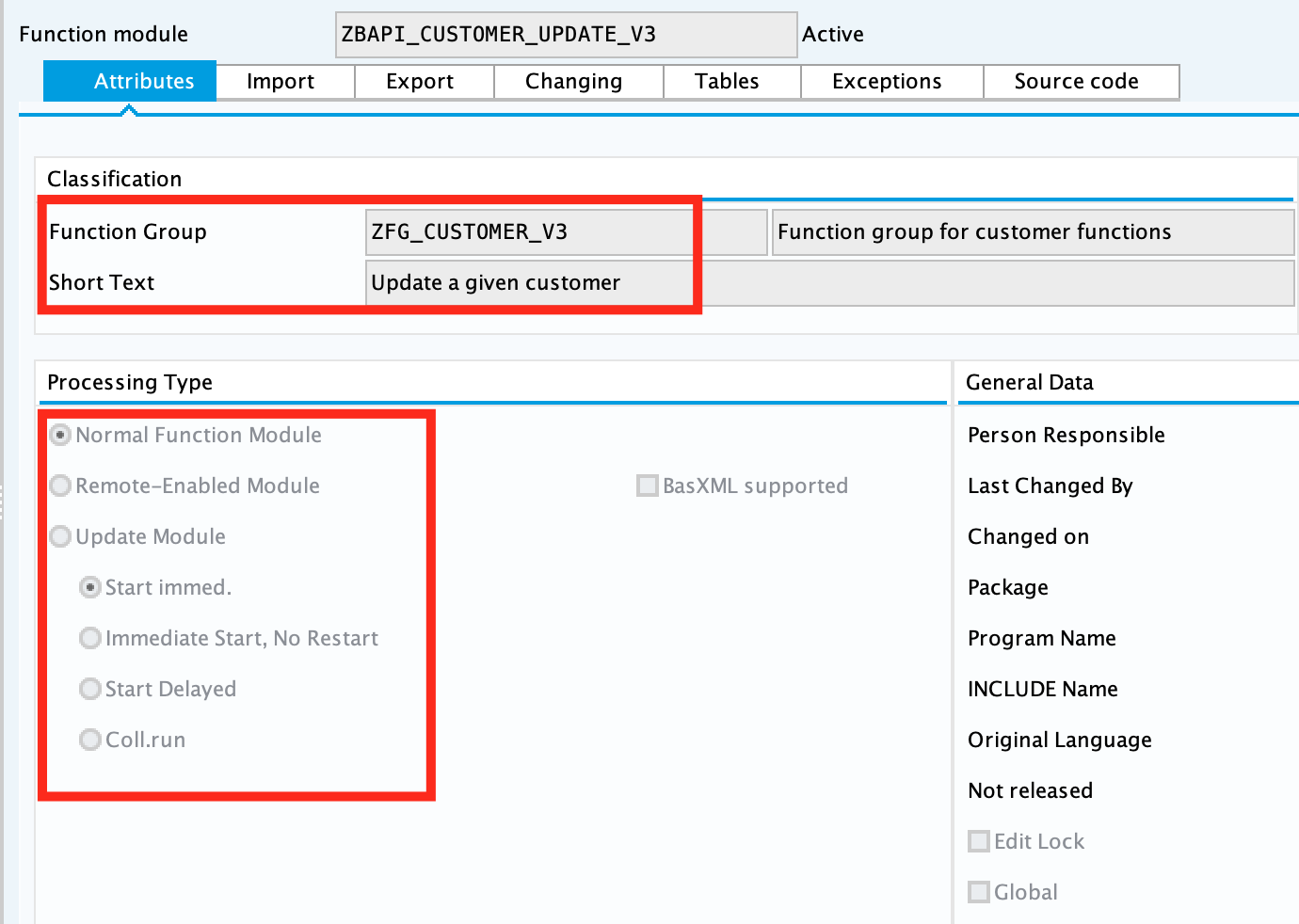Screen dimensions: 1299x924
Task: Toggle the Edit Lock checkbox
Action: tap(979, 841)
